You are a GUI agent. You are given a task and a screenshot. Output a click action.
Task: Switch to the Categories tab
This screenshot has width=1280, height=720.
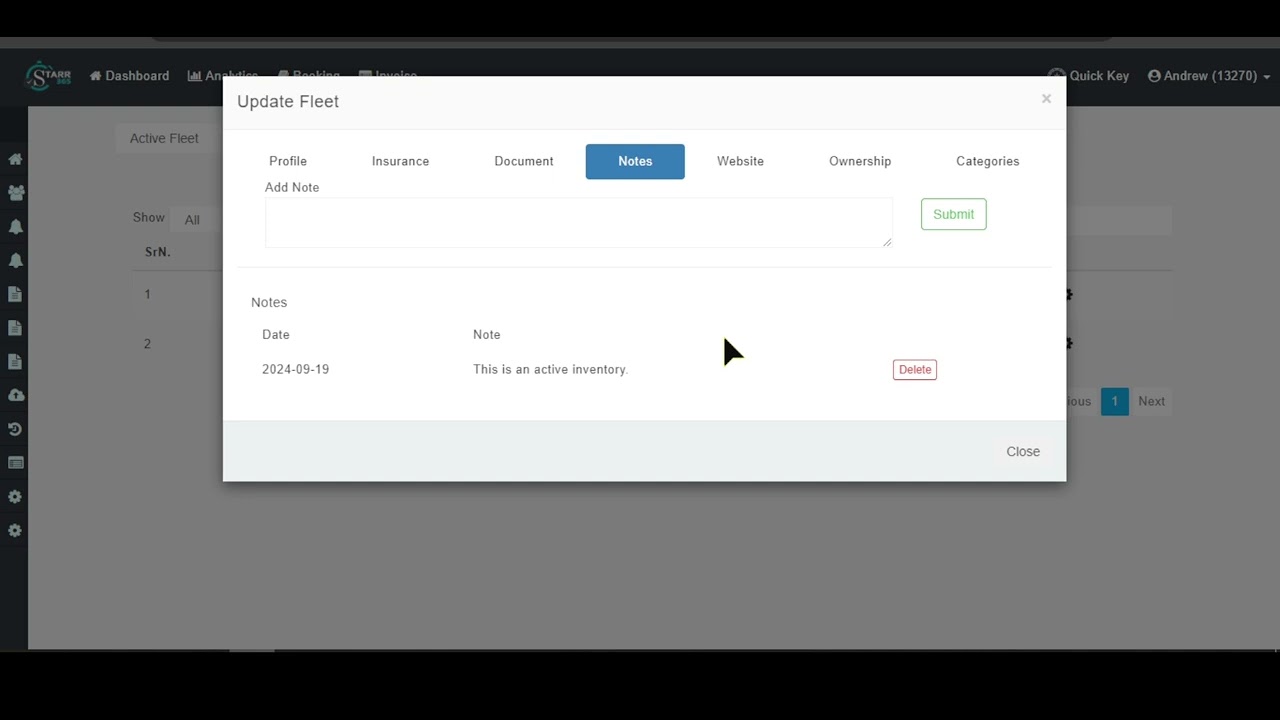[988, 161]
